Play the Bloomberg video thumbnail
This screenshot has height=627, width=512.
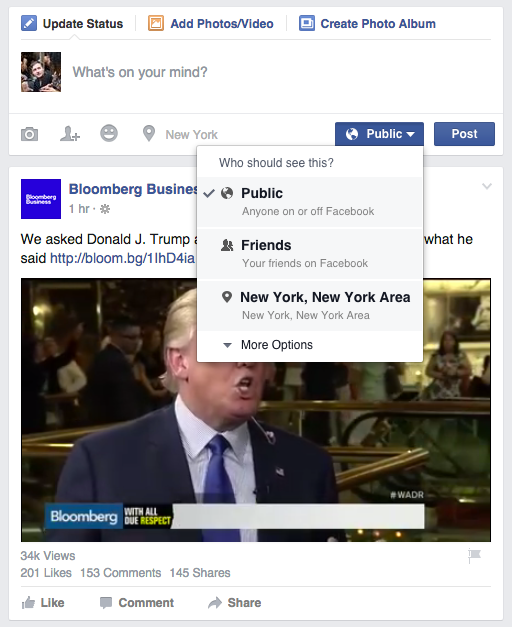[x=256, y=410]
